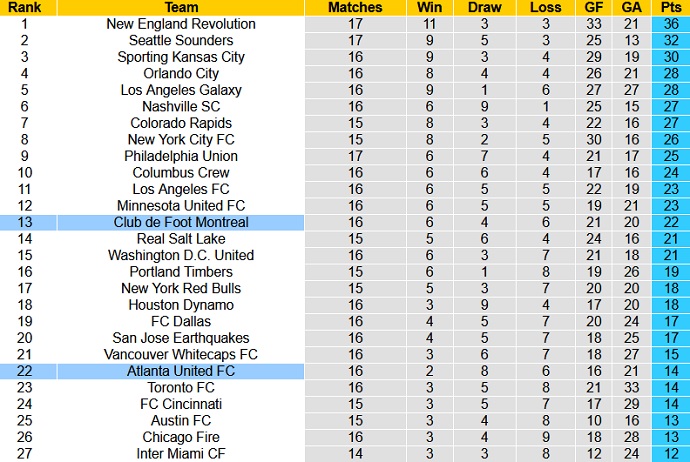Click New England Revolution's 36 points cell
The height and width of the screenshot is (462, 690).
(x=669, y=24)
